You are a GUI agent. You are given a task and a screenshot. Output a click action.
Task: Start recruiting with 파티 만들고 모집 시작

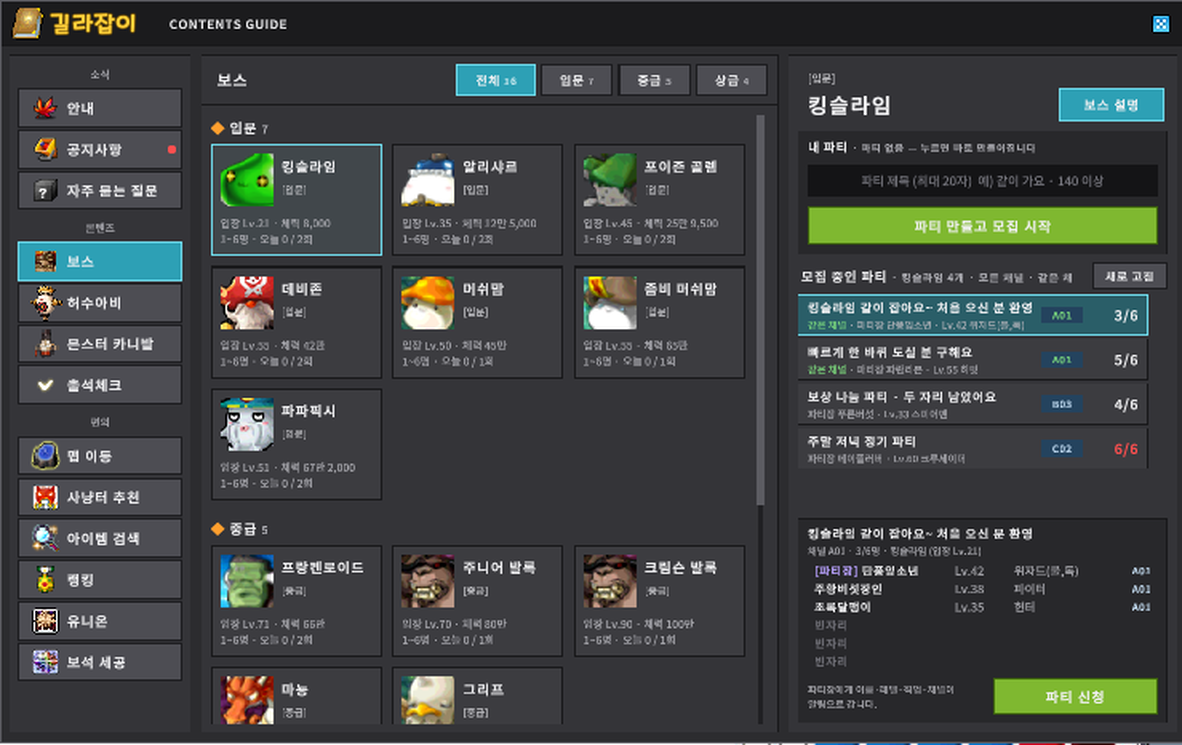click(x=982, y=225)
